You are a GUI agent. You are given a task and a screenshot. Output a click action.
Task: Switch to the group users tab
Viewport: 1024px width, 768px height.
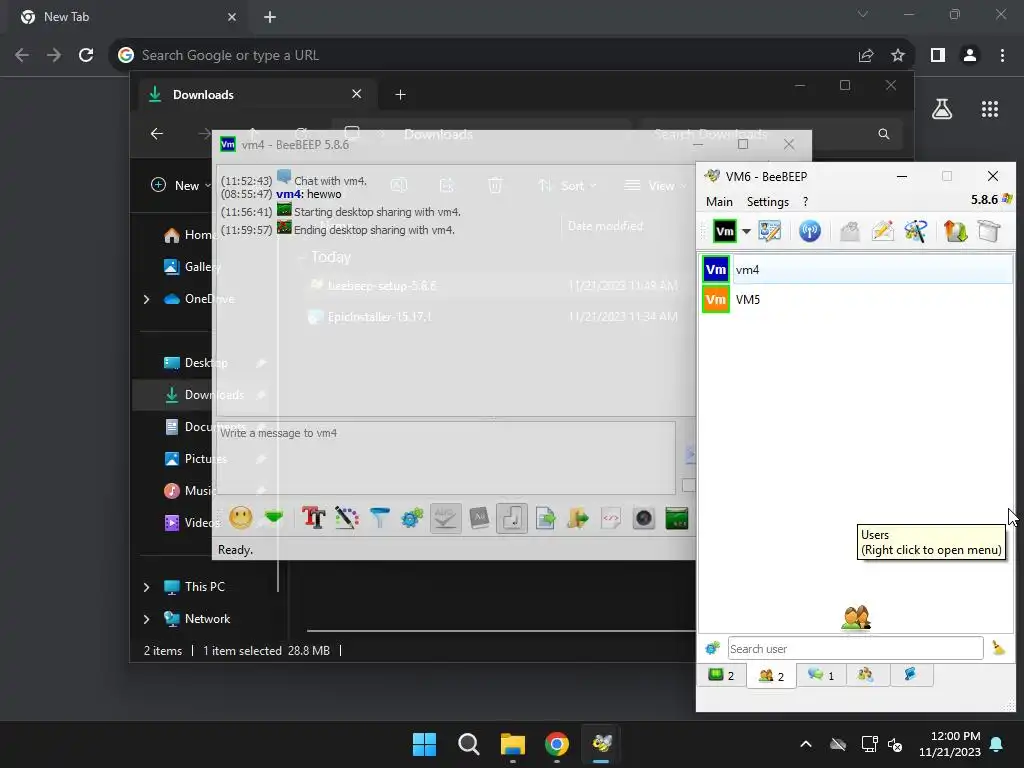coord(866,675)
